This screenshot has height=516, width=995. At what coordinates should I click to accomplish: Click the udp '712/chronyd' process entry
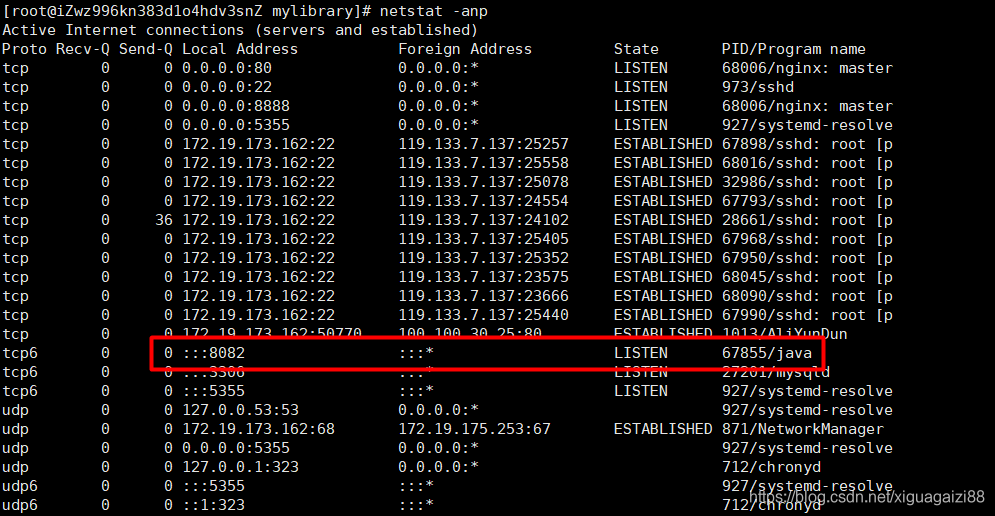[x=771, y=467]
